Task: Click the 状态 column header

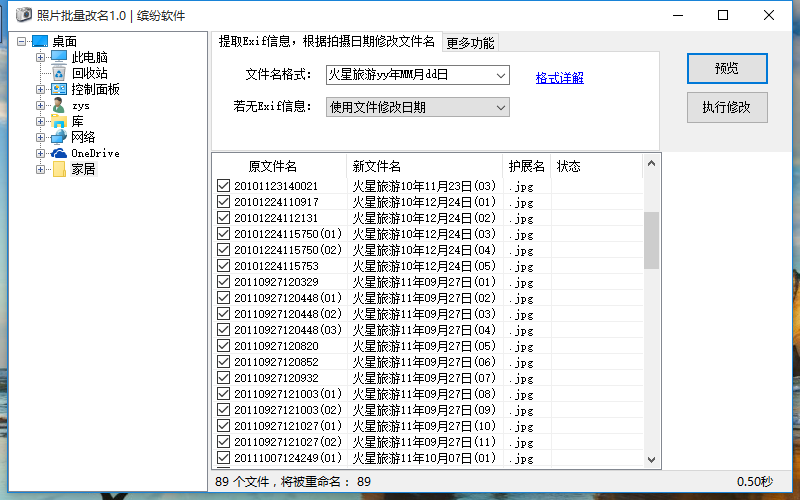Action: (596, 166)
